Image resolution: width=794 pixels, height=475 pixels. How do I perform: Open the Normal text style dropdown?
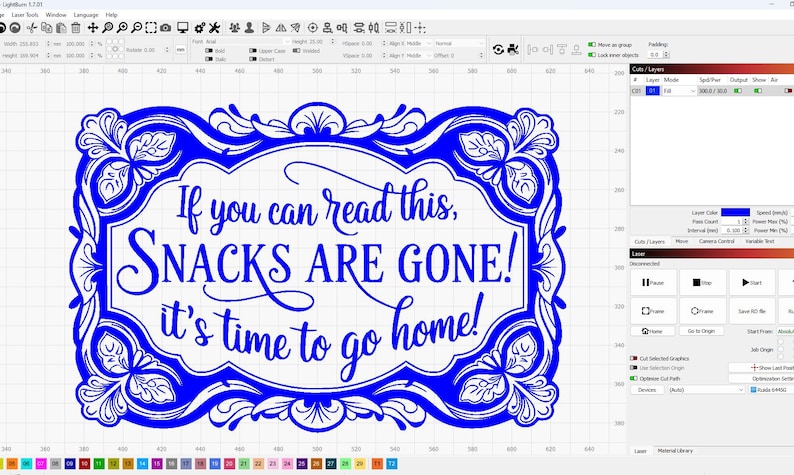point(459,44)
